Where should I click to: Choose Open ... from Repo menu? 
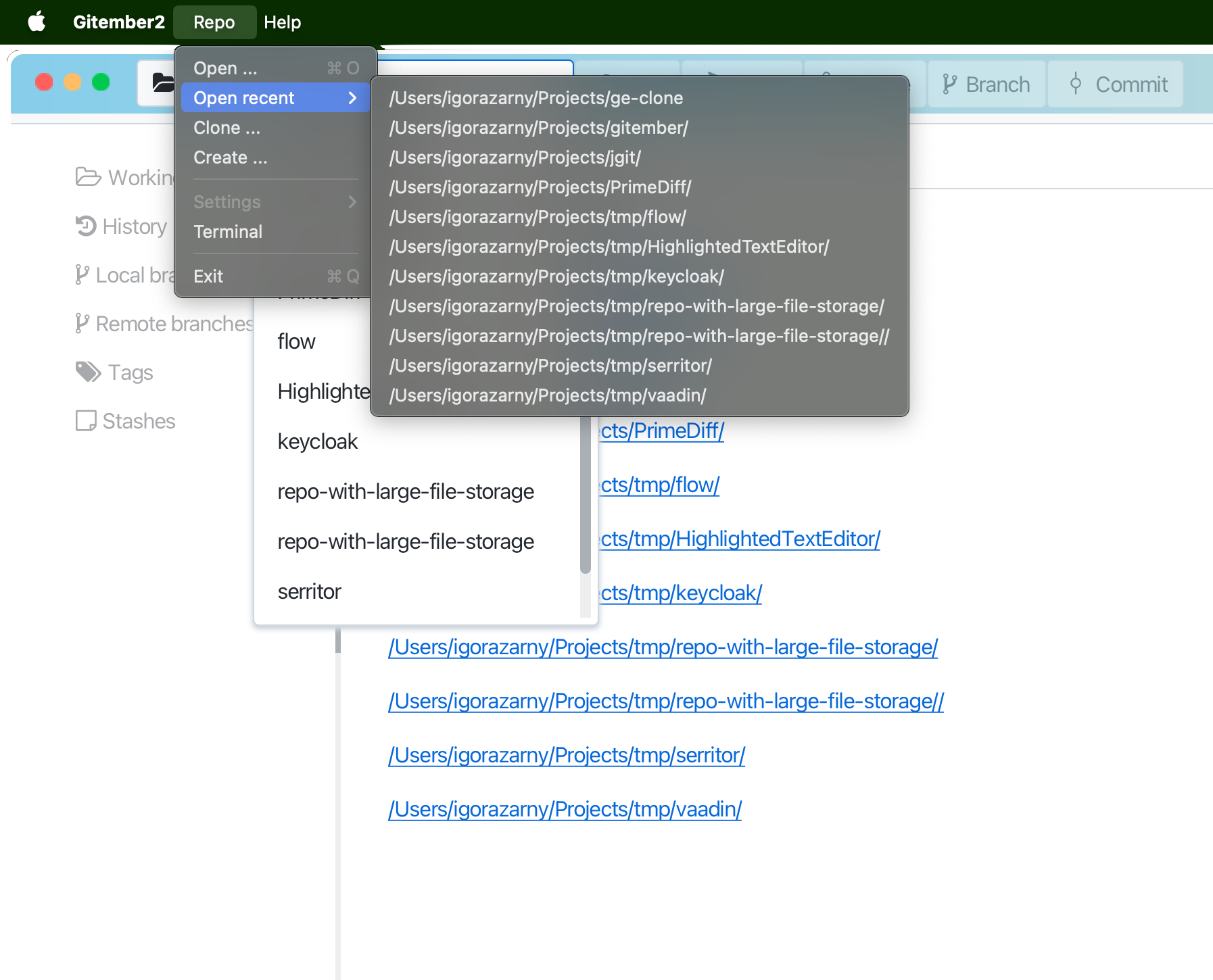(x=276, y=68)
